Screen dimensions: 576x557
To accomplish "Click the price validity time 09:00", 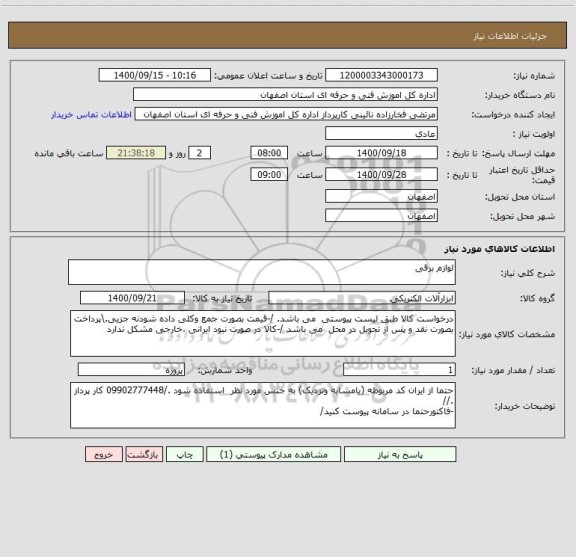I will coord(269,175).
